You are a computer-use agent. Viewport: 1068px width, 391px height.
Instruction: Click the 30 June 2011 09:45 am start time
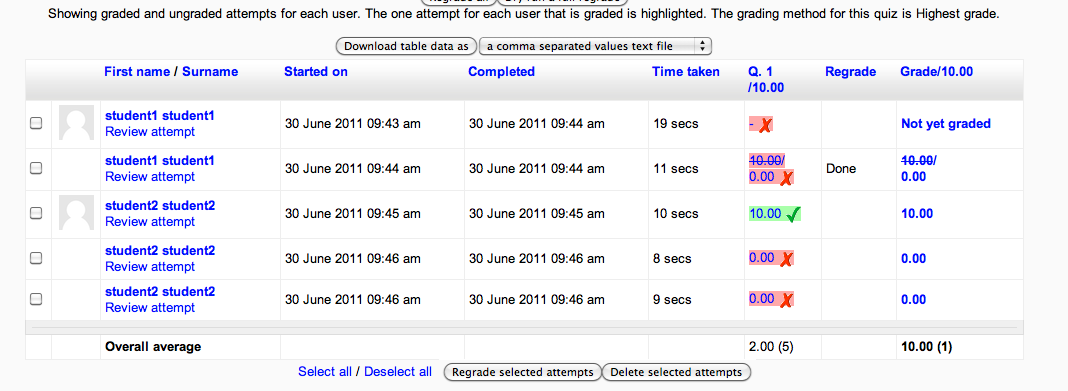point(353,213)
